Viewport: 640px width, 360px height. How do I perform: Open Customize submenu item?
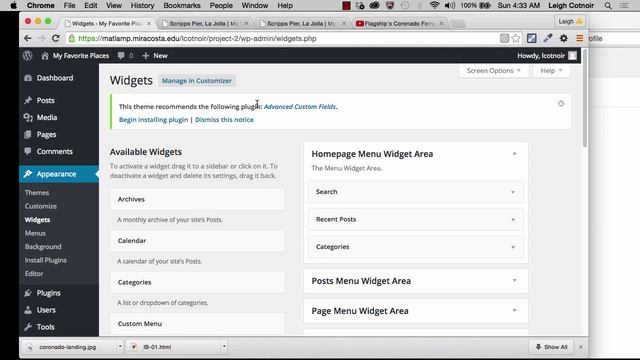click(x=41, y=206)
